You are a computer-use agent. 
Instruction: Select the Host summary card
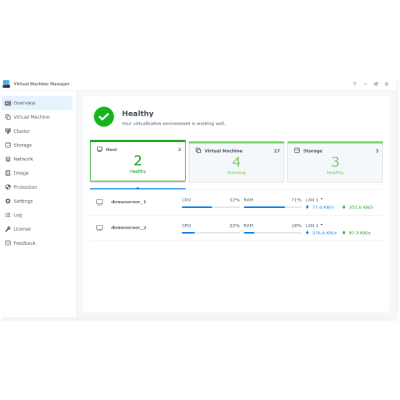click(x=138, y=161)
